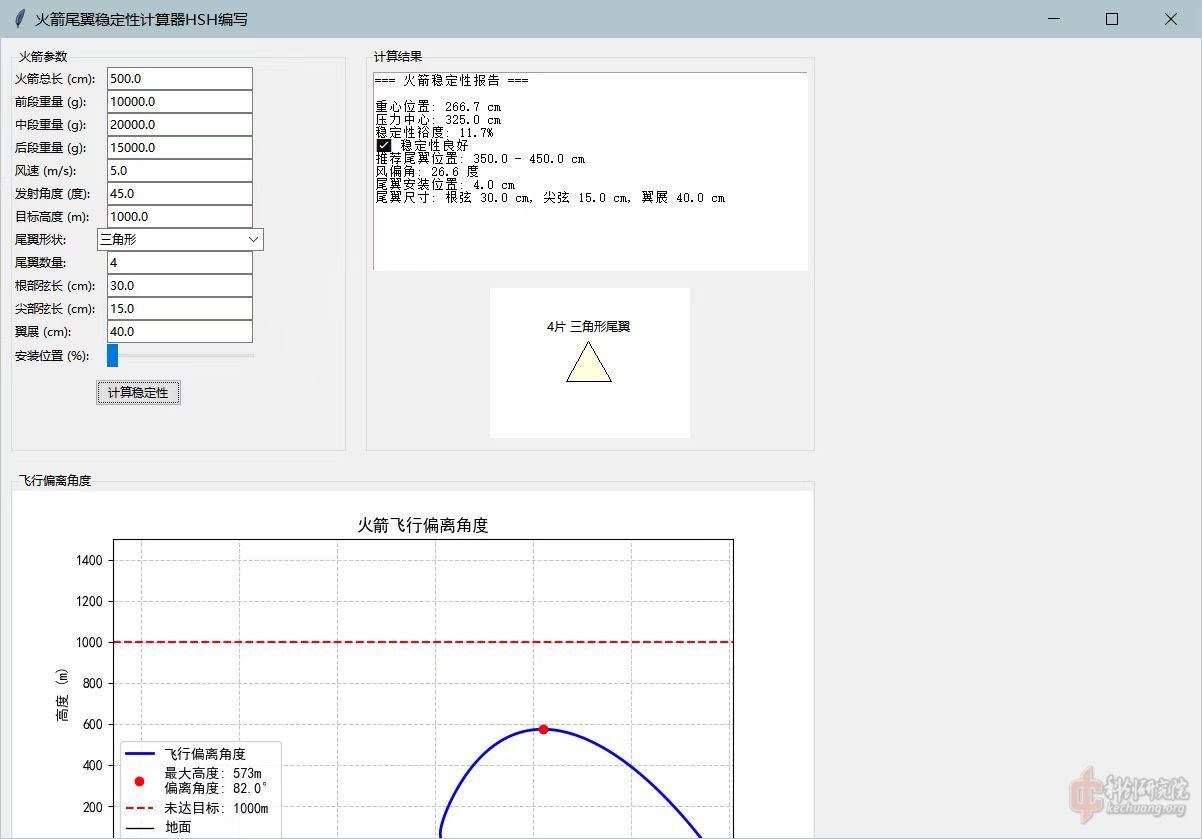
Task: Click the 地面 legend entry
Action: (158, 827)
